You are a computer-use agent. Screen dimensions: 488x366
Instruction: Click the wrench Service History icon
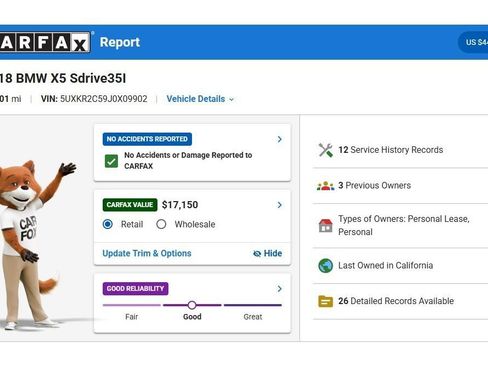(325, 150)
